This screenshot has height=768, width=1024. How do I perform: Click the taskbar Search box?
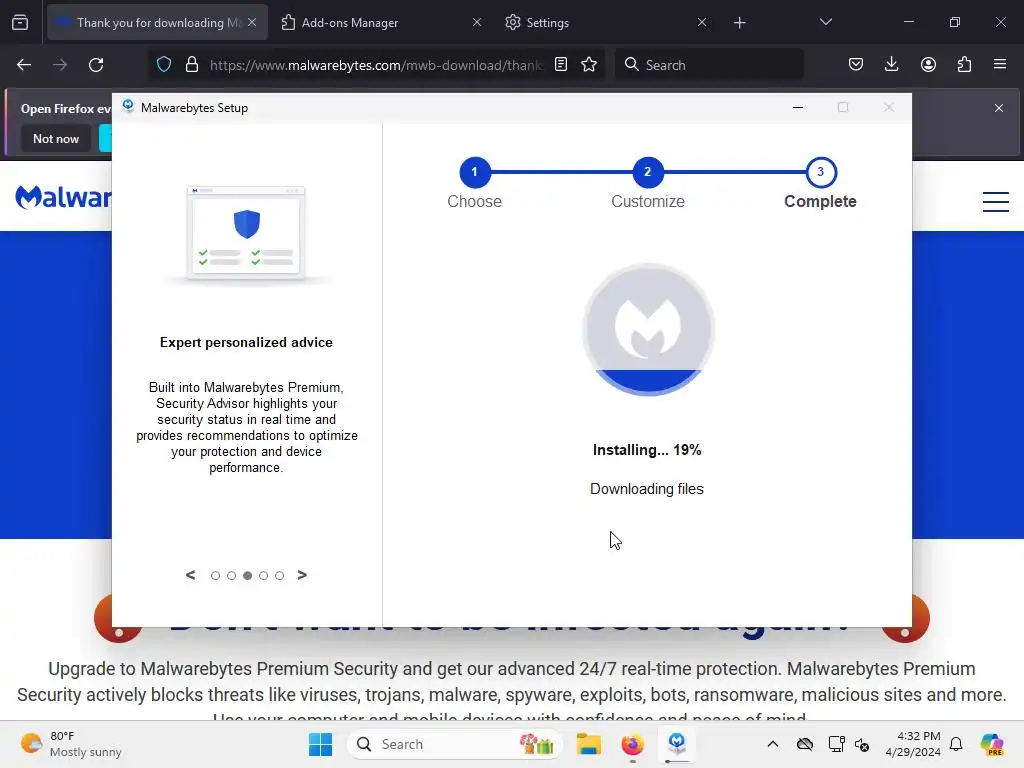(455, 744)
